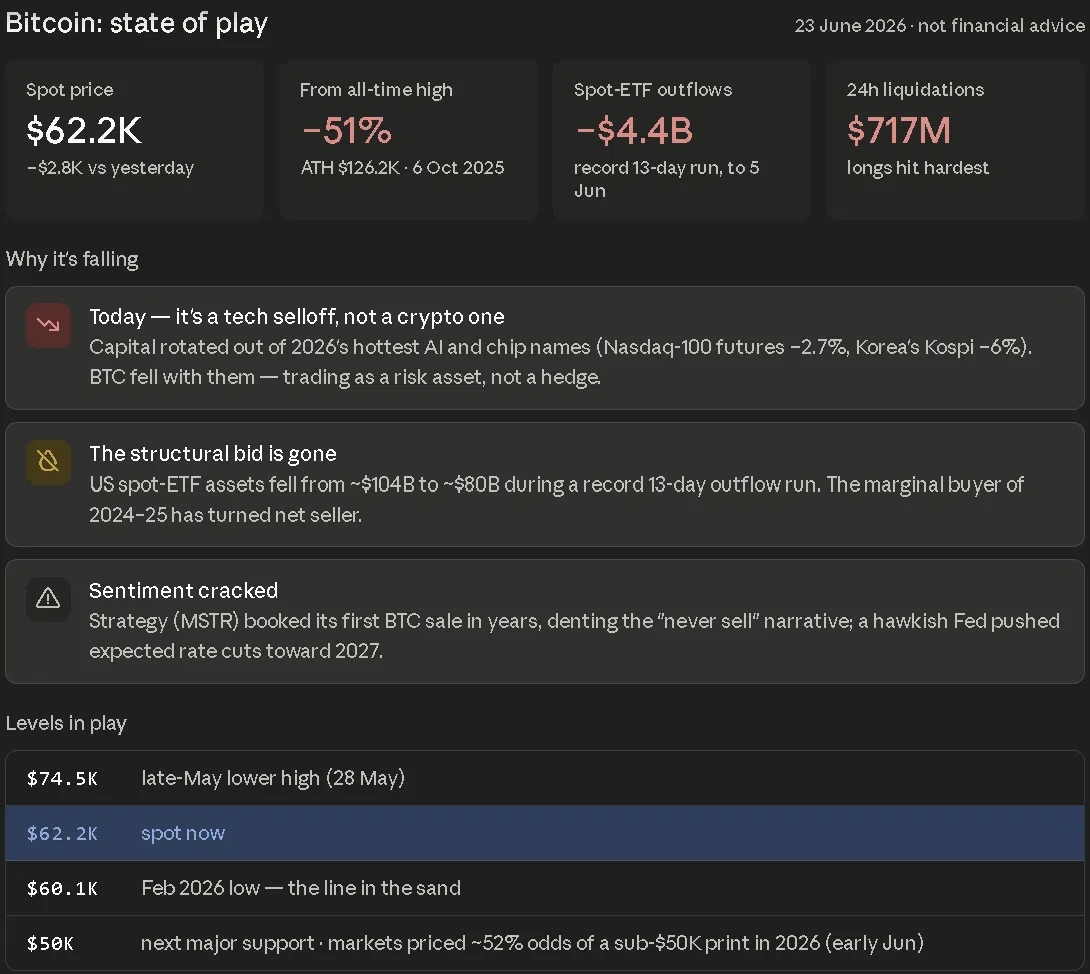Select the From all-time high −51% card

408,140
